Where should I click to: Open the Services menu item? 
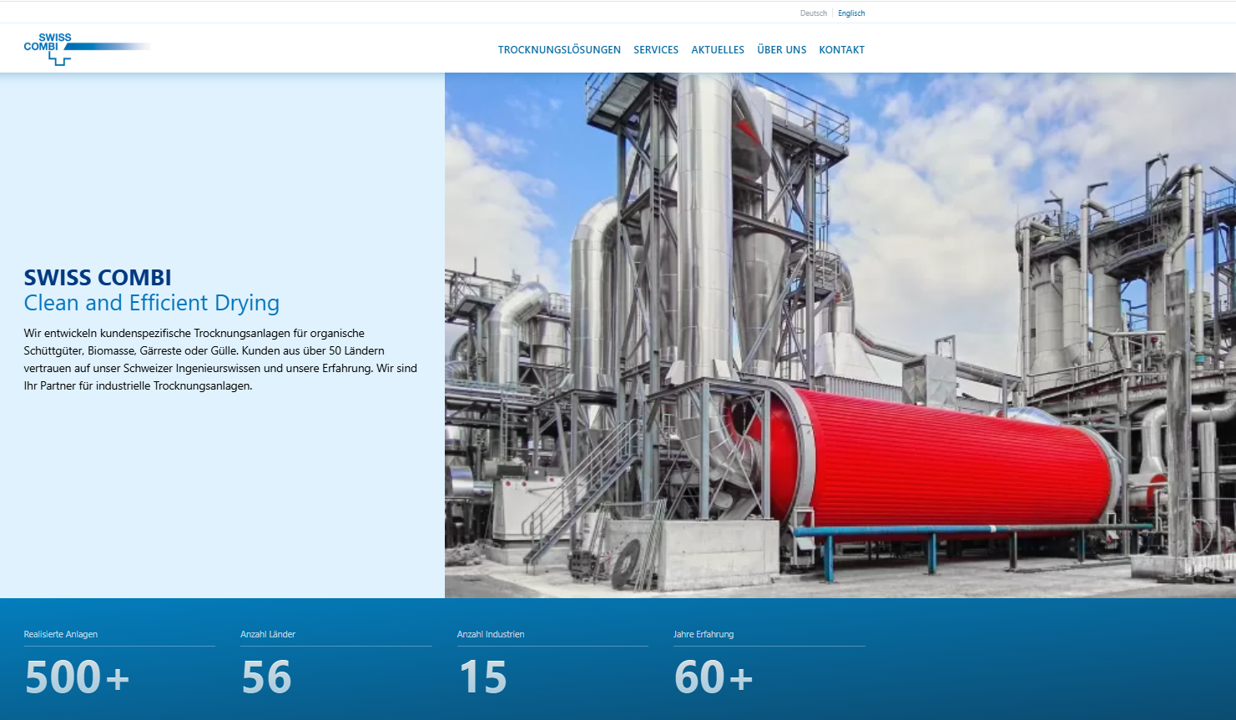656,50
